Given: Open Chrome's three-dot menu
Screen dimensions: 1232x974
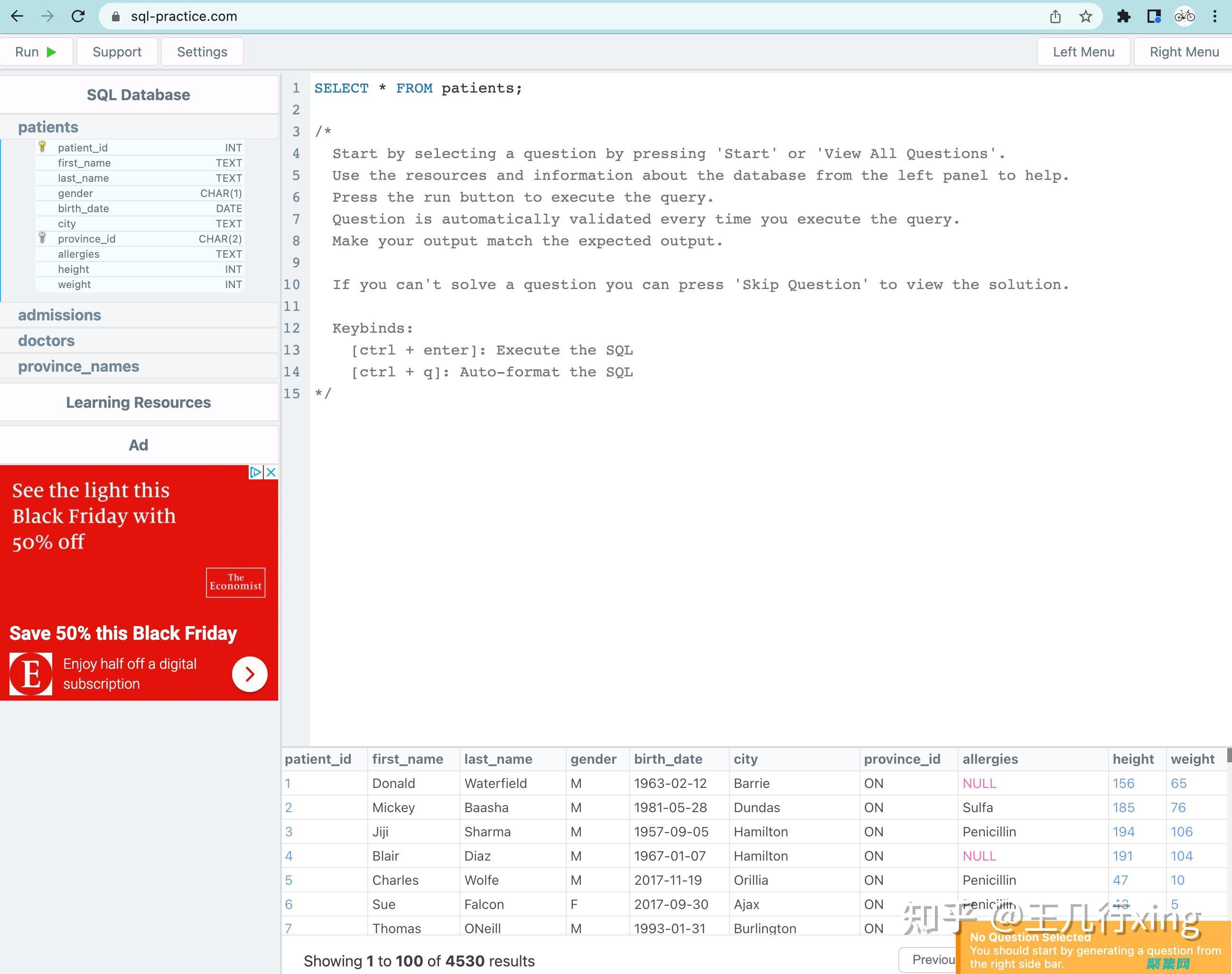Looking at the screenshot, I should (x=1214, y=16).
